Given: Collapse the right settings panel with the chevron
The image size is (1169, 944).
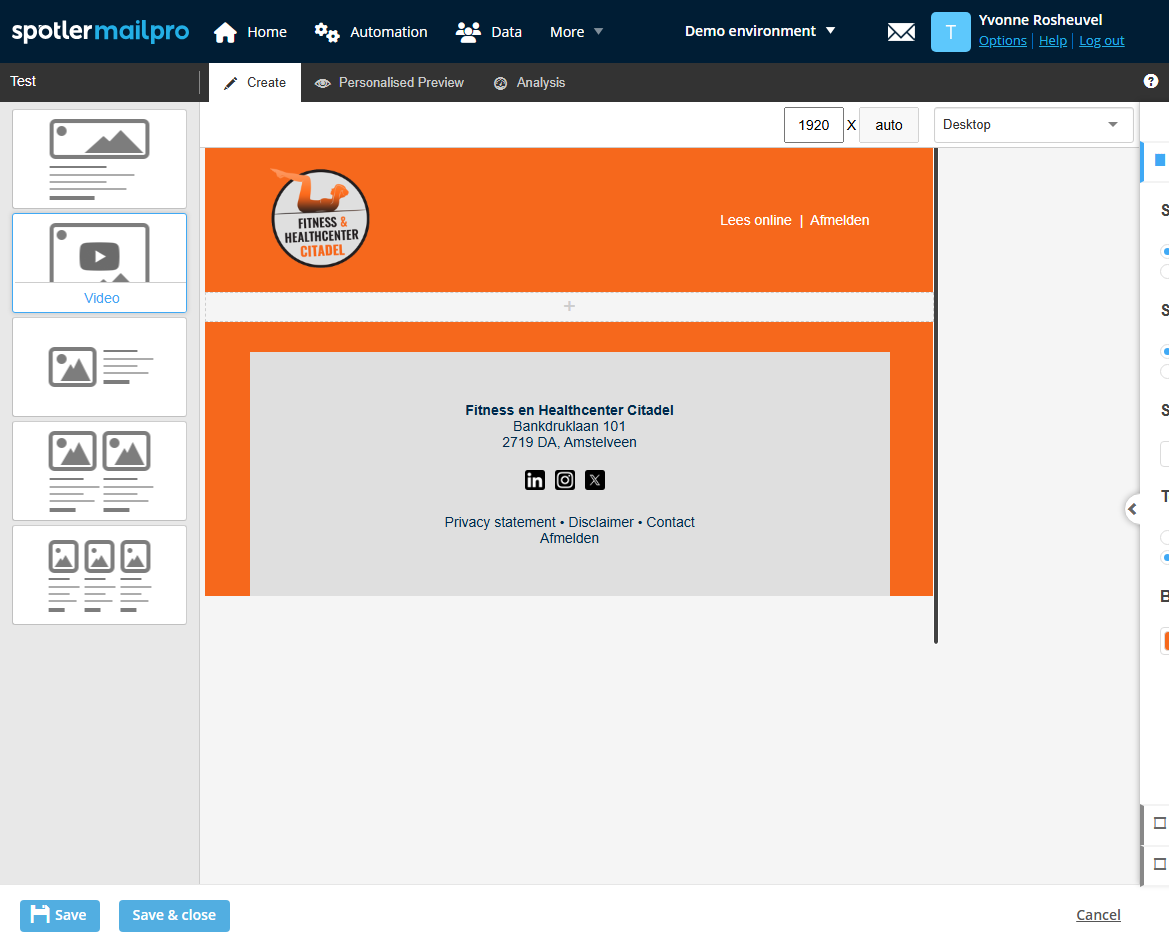Looking at the screenshot, I should tap(1132, 509).
